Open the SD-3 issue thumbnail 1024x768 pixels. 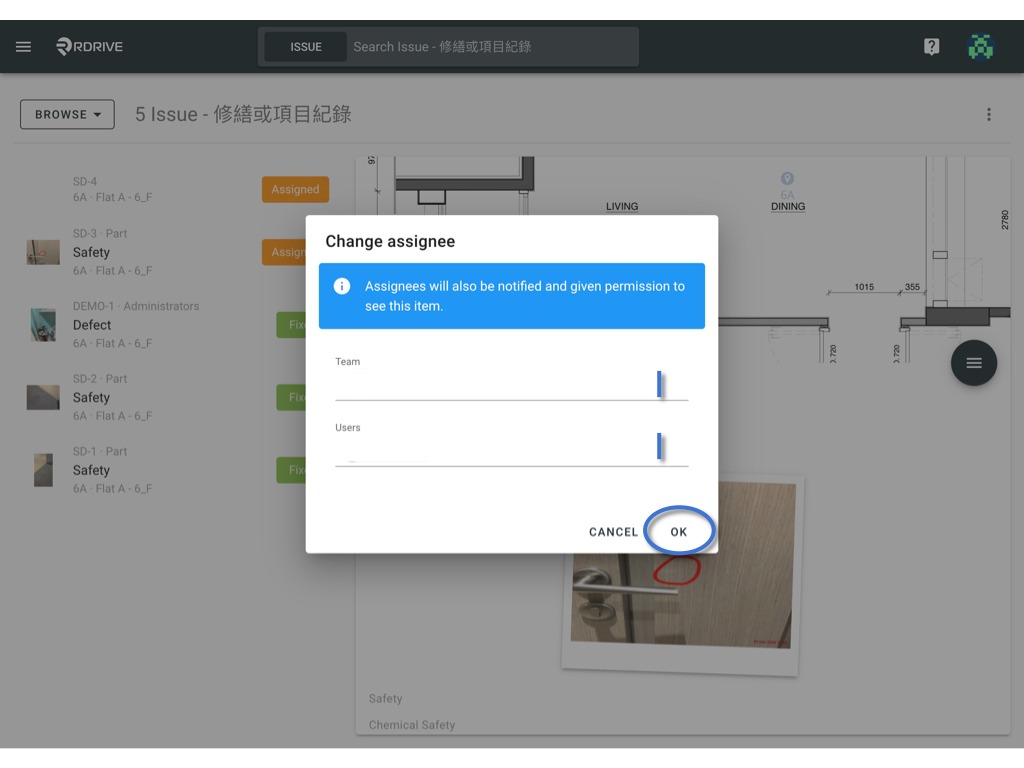click(43, 252)
